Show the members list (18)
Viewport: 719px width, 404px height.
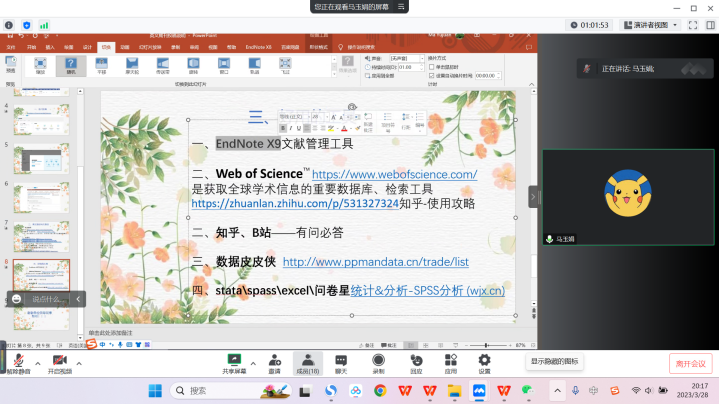307,360
